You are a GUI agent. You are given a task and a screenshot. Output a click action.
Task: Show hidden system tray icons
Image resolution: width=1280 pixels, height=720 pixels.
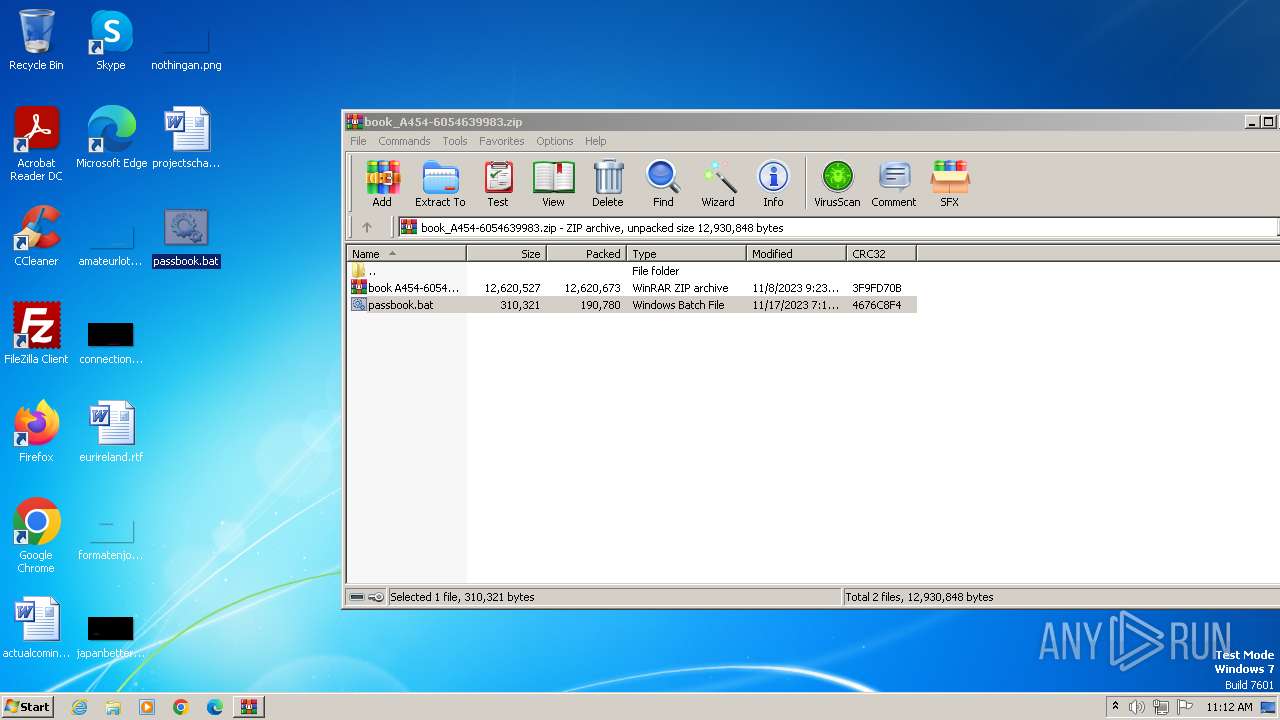pyautogui.click(x=1115, y=707)
